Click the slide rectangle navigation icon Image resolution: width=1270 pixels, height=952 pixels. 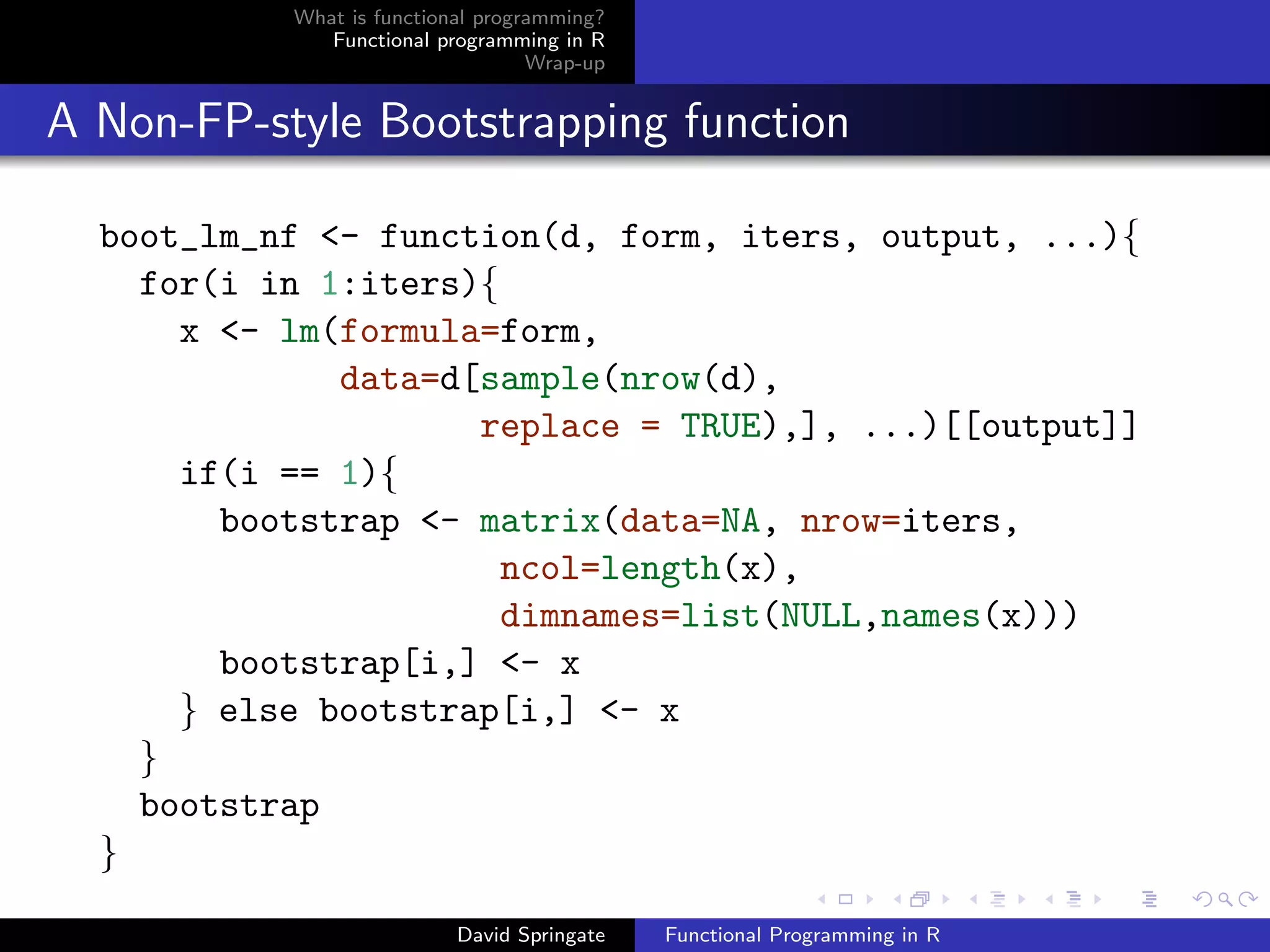coord(845,899)
